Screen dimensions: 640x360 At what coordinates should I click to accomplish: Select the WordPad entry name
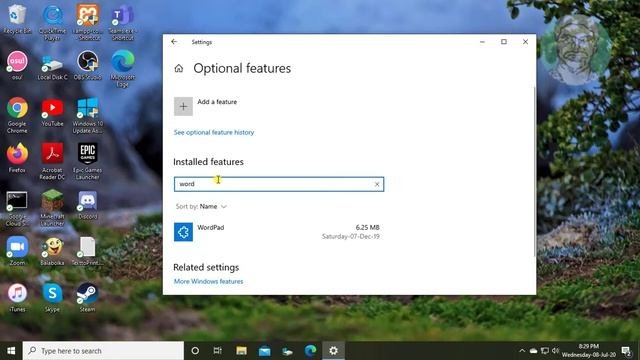(211, 227)
